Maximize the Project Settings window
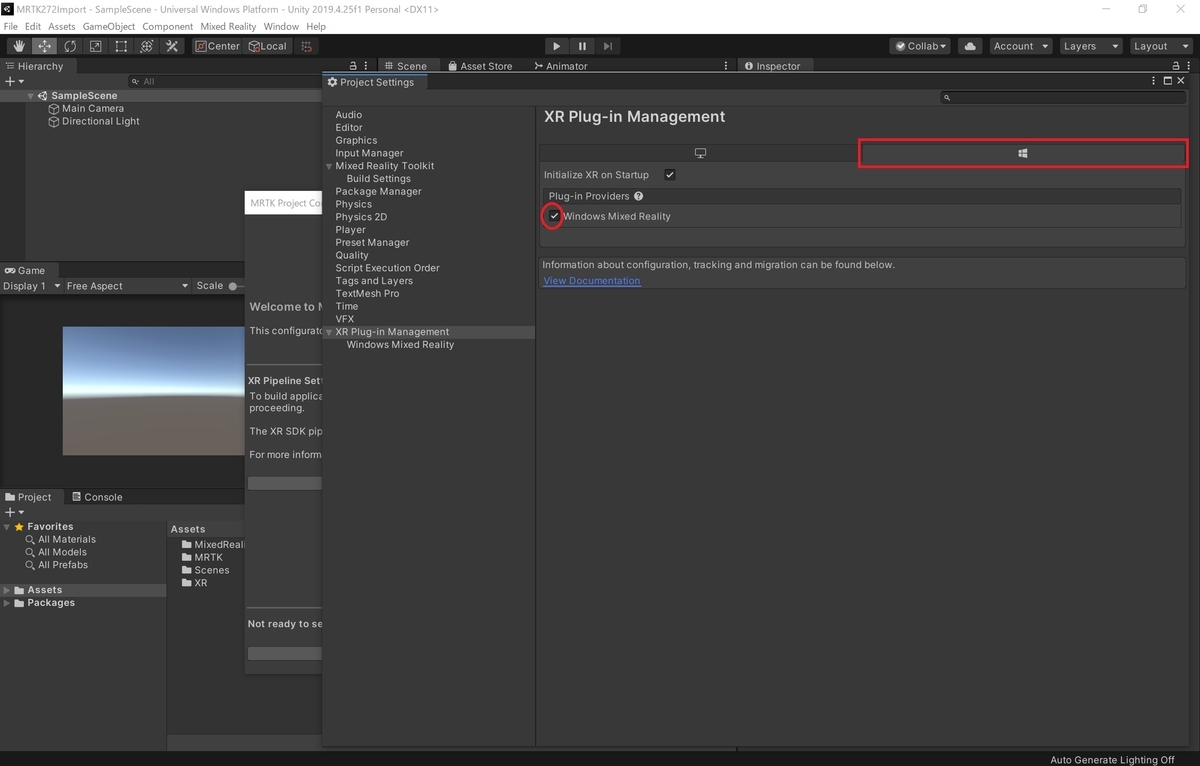Image resolution: width=1200 pixels, height=766 pixels. (x=1167, y=81)
